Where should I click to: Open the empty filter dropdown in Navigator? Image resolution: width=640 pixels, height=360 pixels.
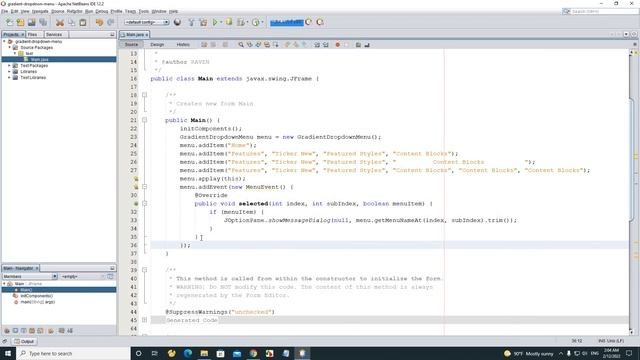[83, 276]
